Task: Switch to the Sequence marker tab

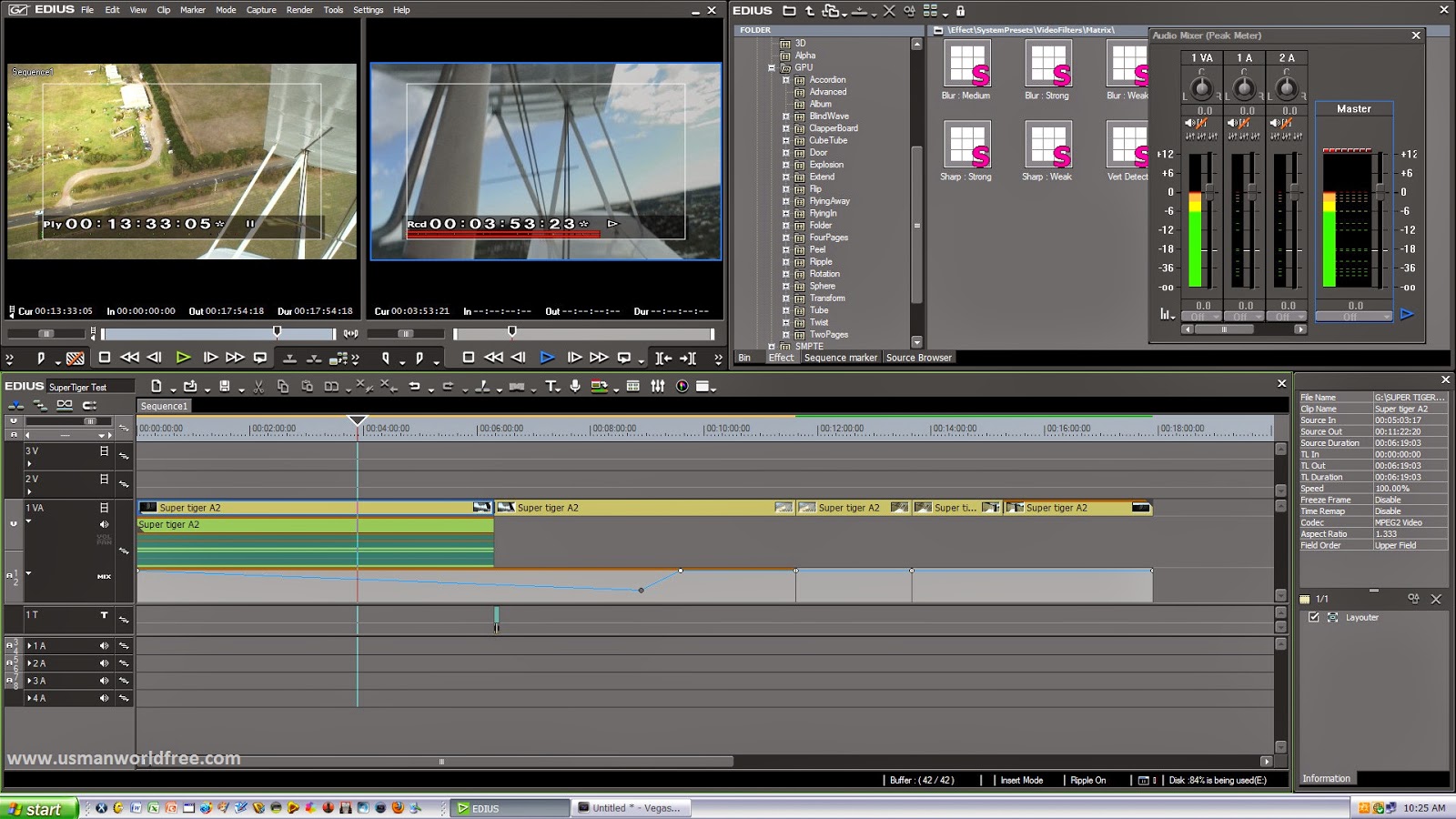Action: 841,358
